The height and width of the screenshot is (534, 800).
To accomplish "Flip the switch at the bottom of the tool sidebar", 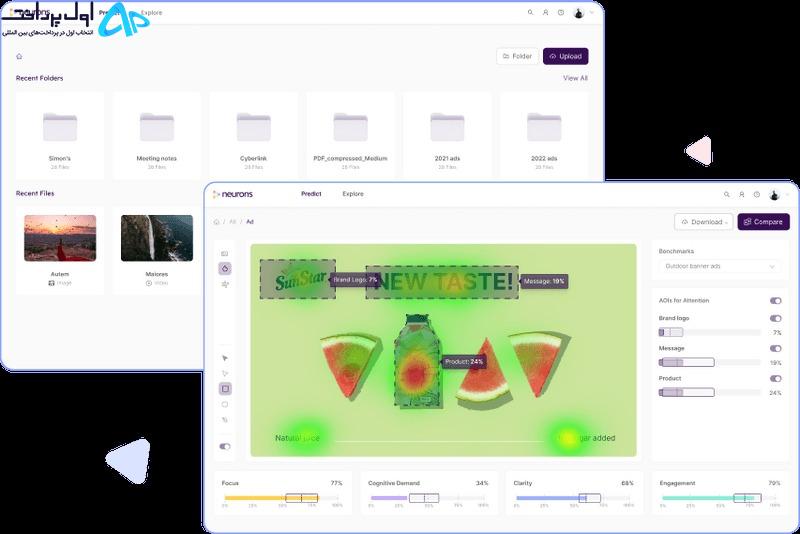I will 225,446.
